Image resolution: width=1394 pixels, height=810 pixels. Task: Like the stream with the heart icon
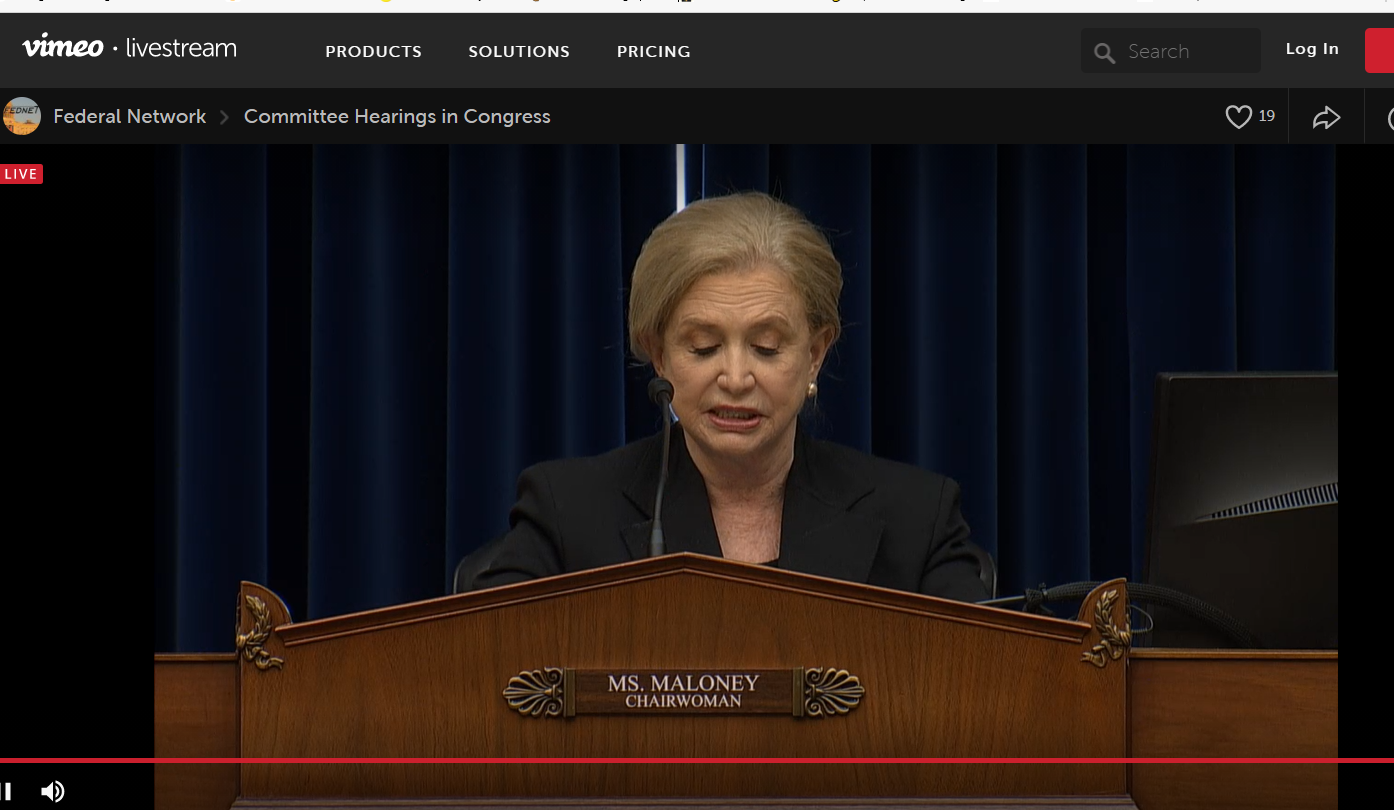point(1238,117)
